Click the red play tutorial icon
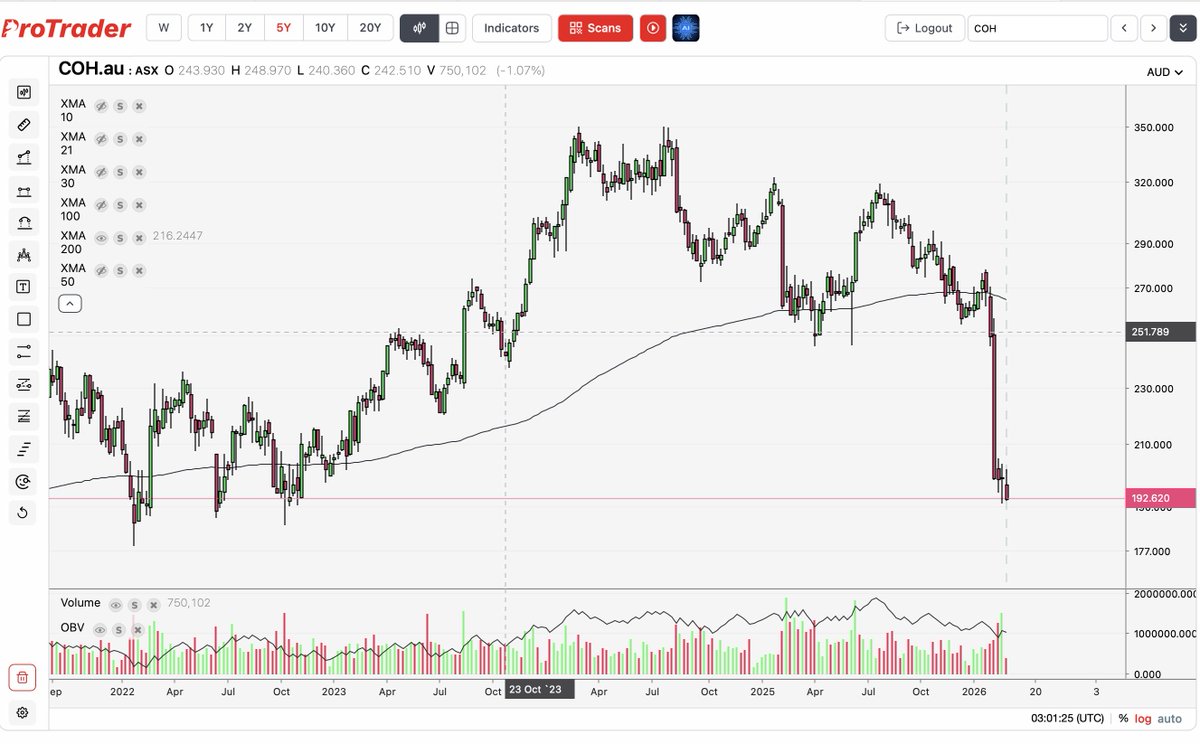The image size is (1200, 744). 652,27
